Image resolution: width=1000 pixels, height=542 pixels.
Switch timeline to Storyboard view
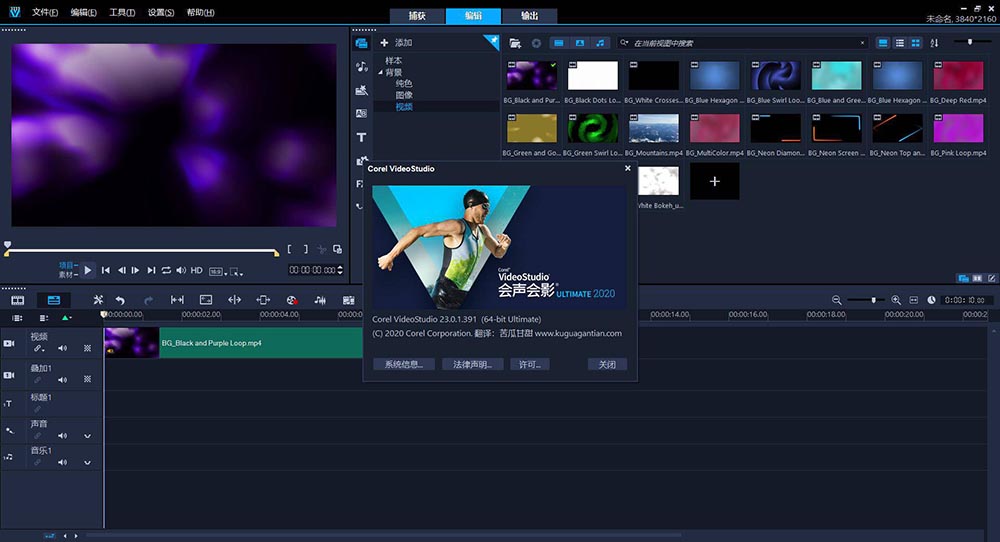click(18, 300)
